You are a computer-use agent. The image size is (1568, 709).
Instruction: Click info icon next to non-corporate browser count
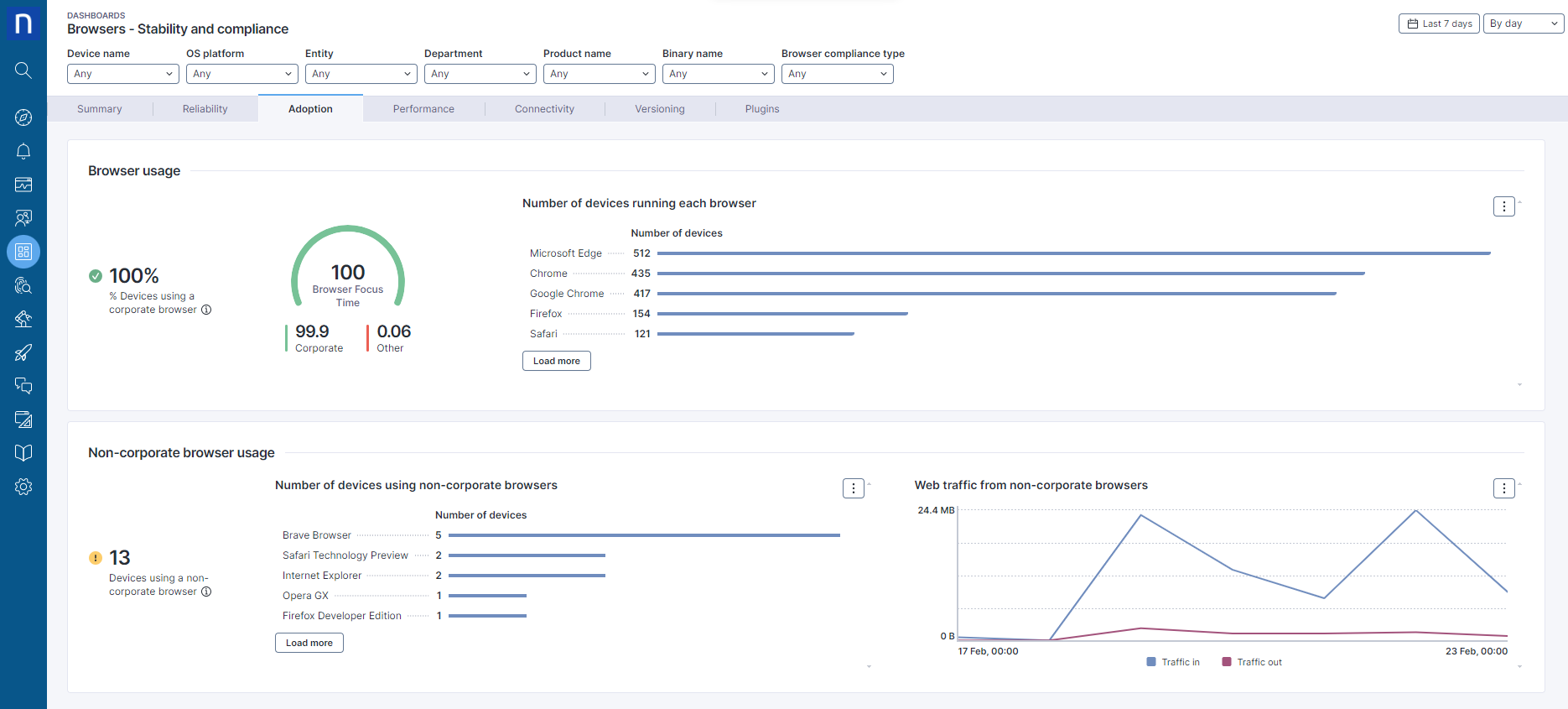(206, 592)
